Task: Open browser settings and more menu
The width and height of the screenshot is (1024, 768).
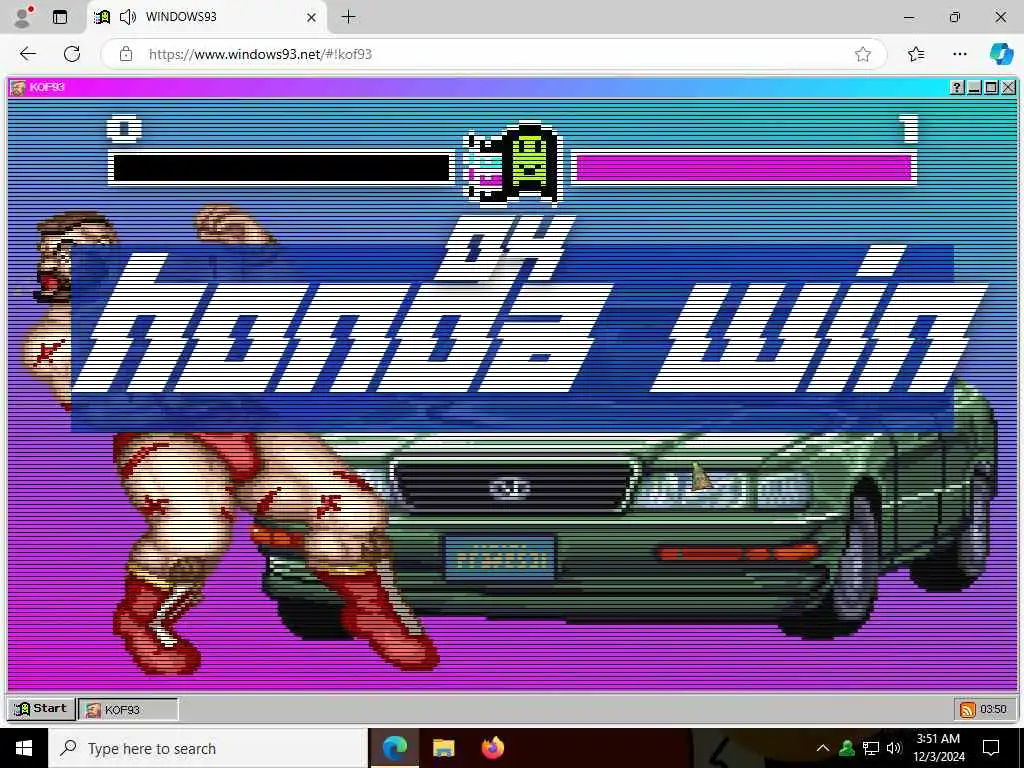Action: tap(959, 54)
